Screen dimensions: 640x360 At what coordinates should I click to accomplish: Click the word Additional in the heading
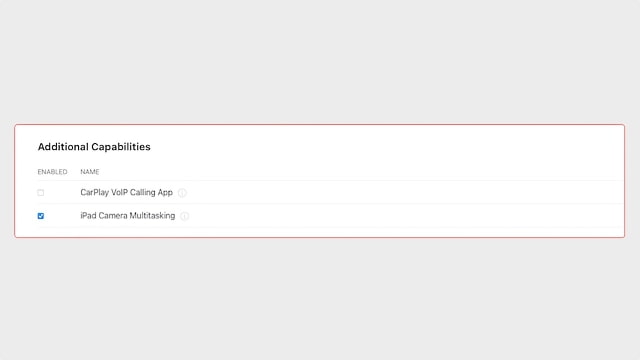63,147
